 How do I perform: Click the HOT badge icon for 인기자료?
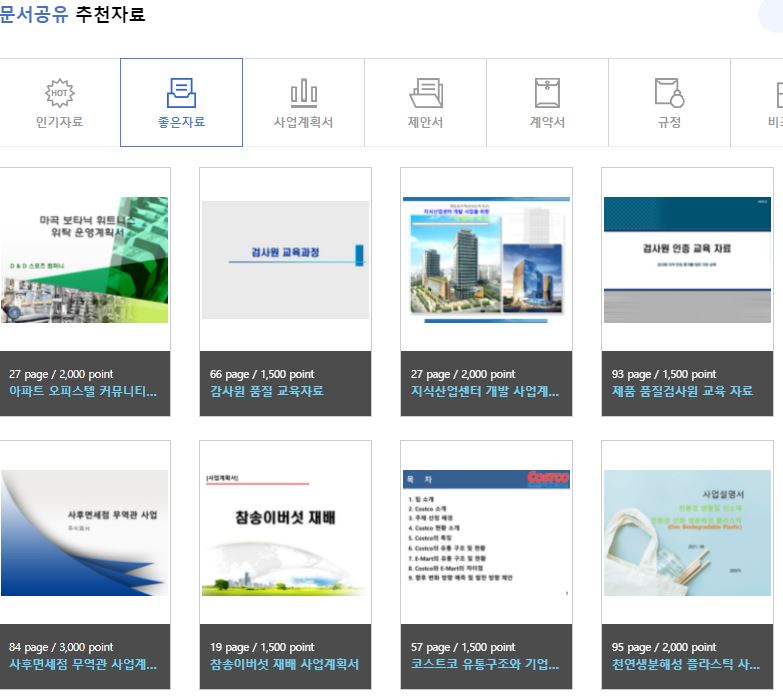click(x=60, y=93)
